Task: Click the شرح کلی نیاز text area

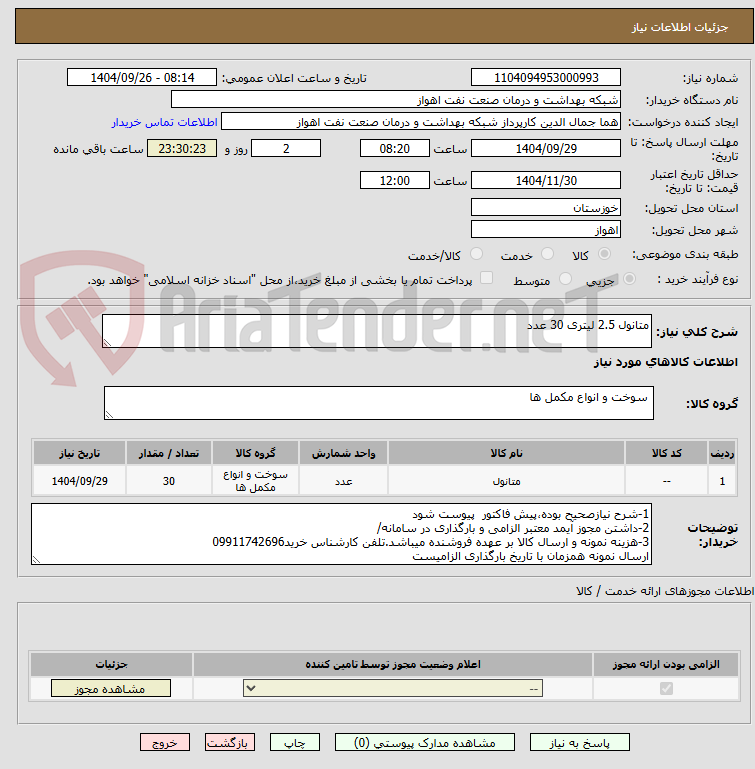Action: point(377,332)
